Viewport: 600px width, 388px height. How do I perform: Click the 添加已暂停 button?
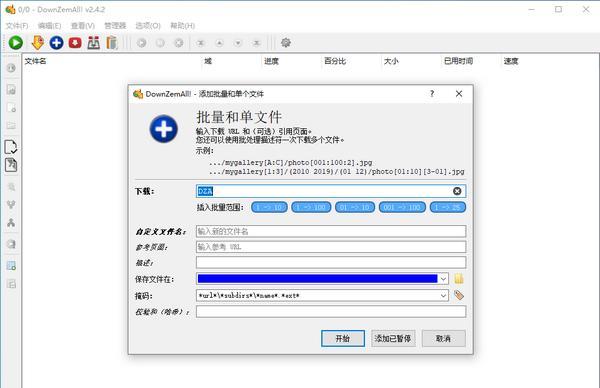[393, 338]
